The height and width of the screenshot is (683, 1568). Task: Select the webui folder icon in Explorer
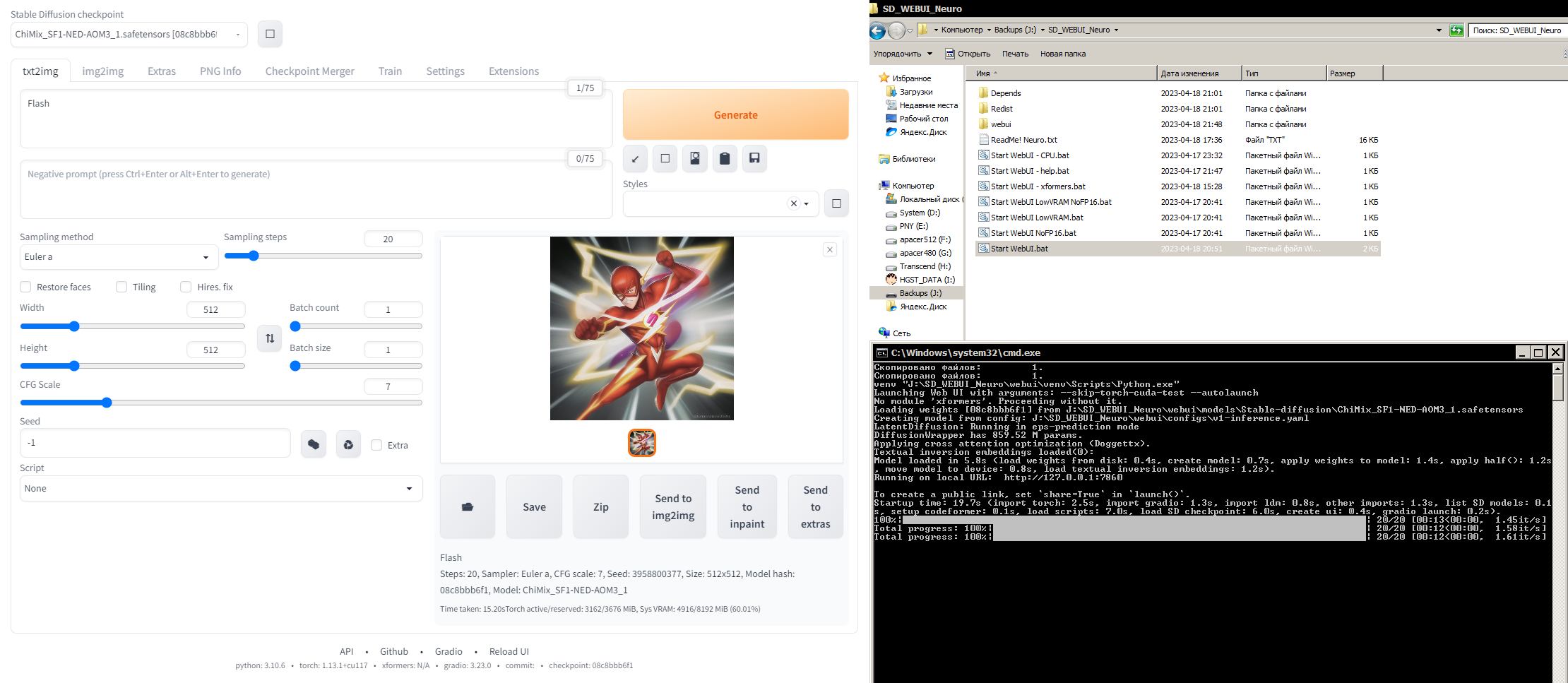click(x=983, y=124)
